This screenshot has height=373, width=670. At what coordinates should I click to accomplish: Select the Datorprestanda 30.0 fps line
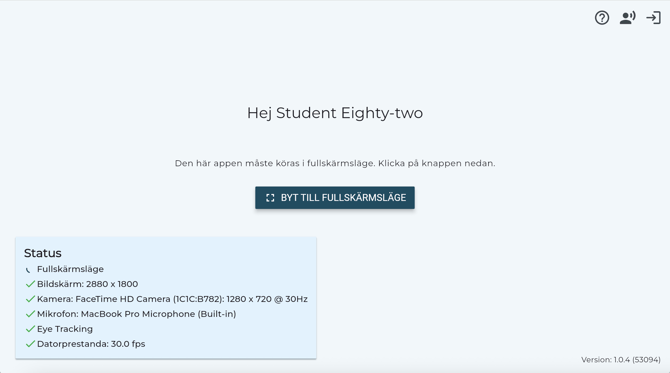click(91, 344)
